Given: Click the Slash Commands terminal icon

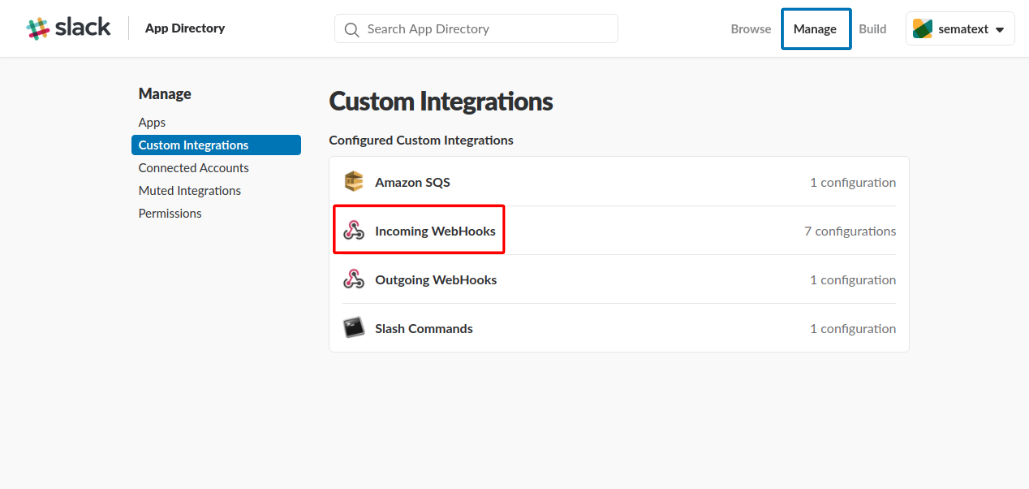Looking at the screenshot, I should tap(354, 328).
